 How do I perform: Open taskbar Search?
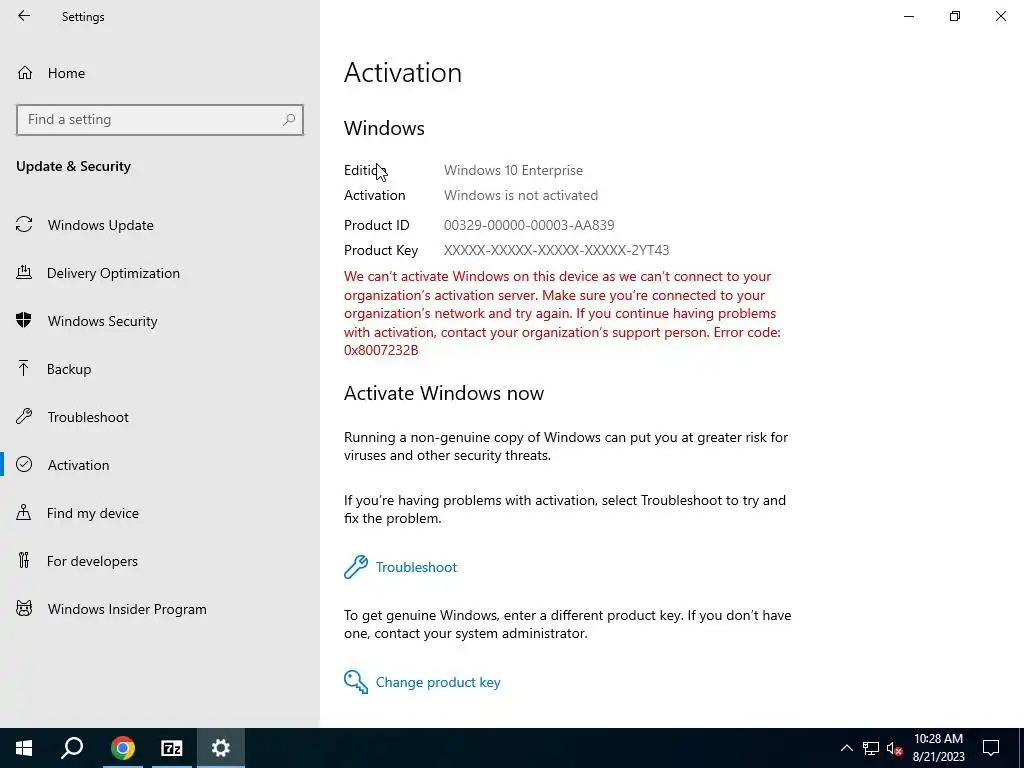pos(72,748)
